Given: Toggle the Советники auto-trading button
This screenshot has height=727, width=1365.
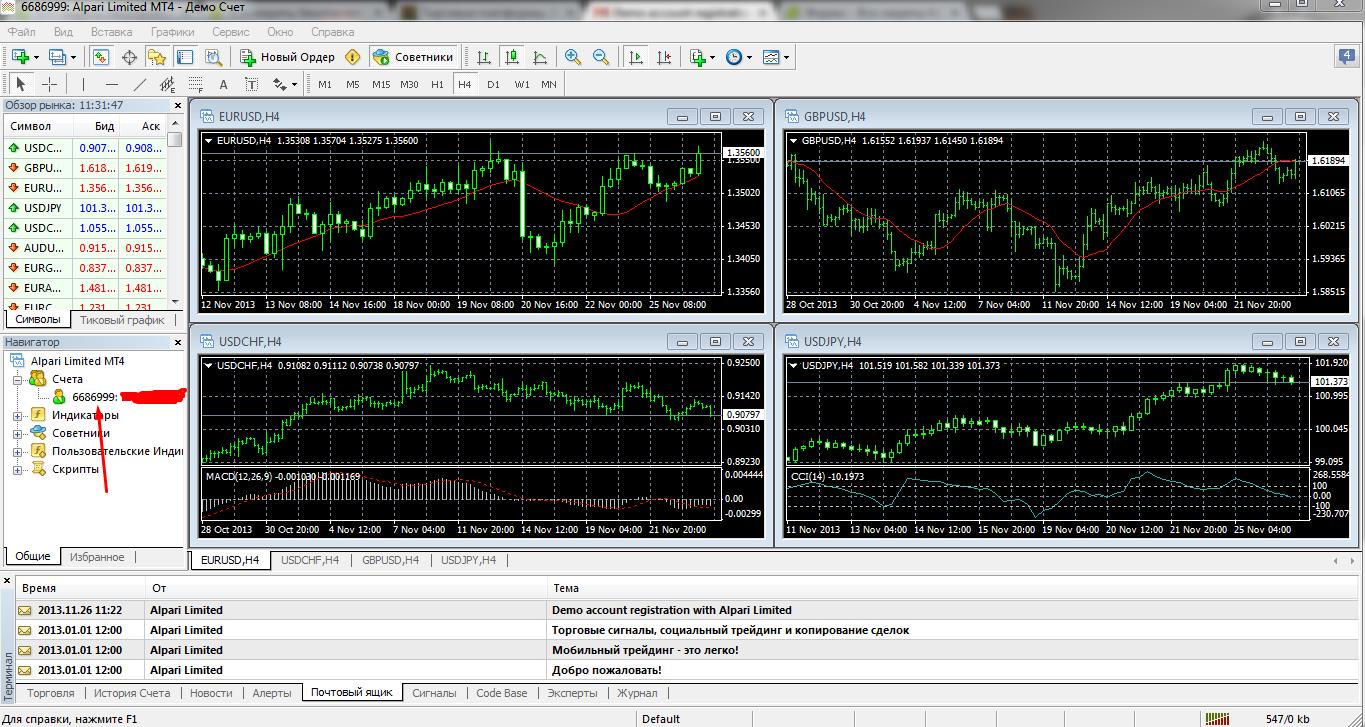Looking at the screenshot, I should click(413, 57).
